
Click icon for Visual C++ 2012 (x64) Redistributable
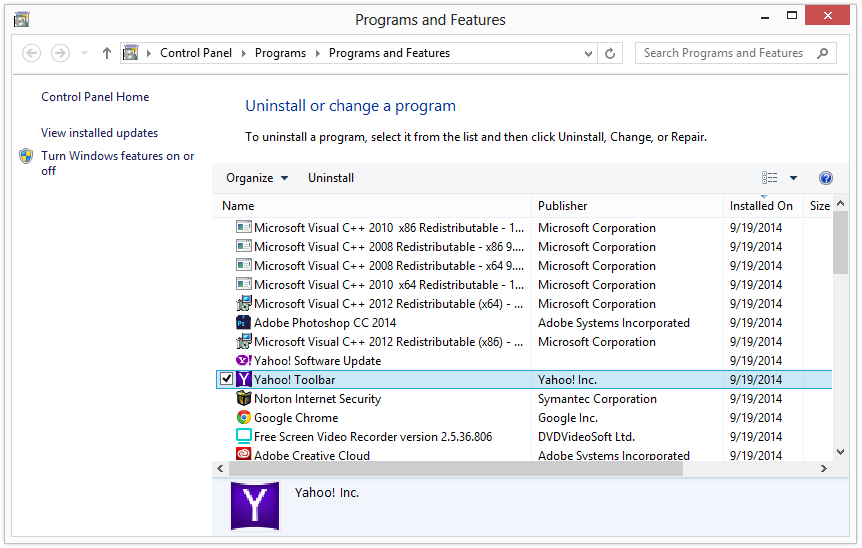244,303
